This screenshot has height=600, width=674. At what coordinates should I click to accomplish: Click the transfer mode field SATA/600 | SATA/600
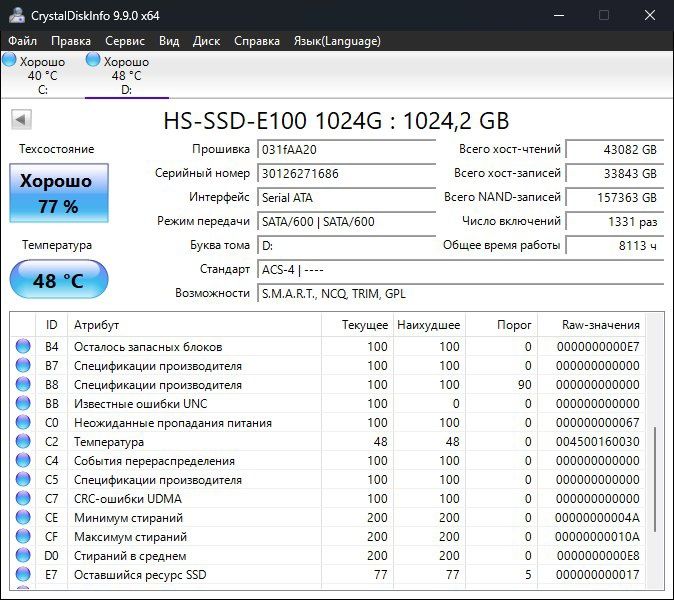[346, 222]
